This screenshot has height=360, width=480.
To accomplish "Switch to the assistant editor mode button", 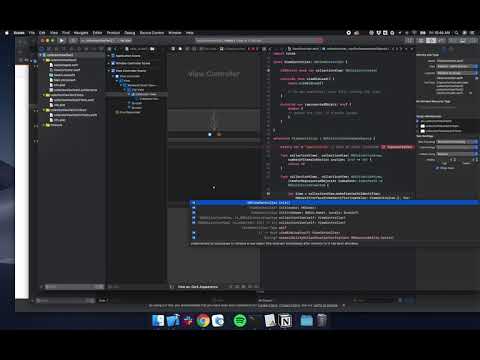I will coord(431,40).
